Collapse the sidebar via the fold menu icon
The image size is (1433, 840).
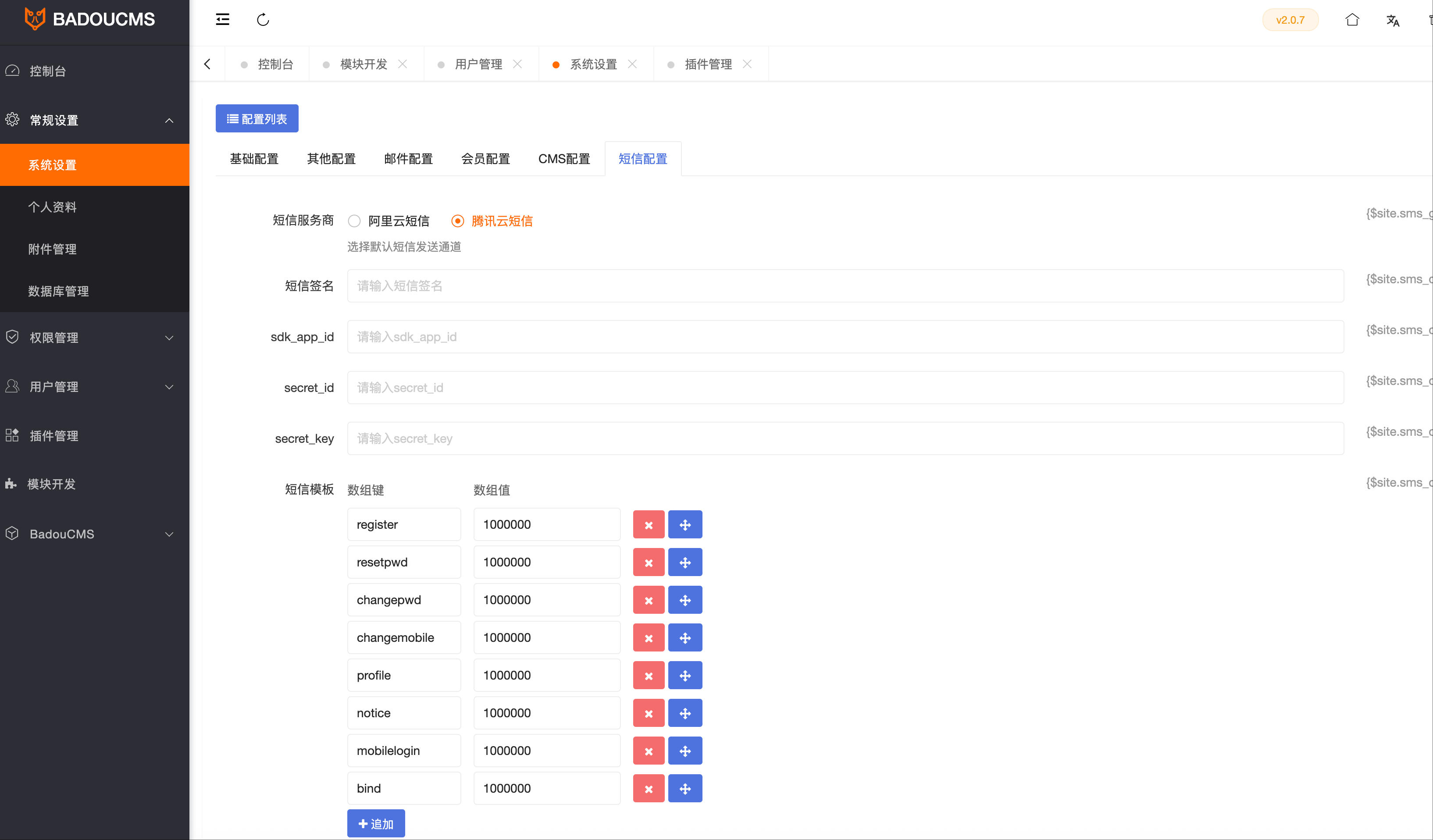222,19
